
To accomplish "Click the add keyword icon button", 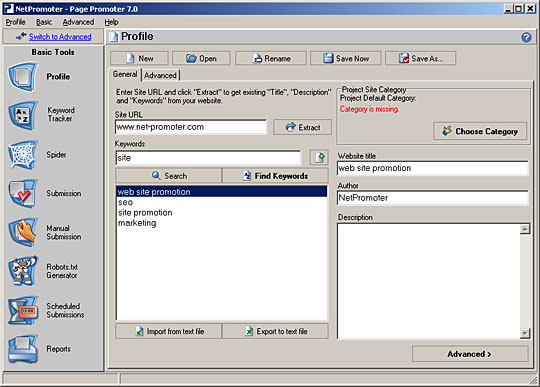I will pos(319,158).
